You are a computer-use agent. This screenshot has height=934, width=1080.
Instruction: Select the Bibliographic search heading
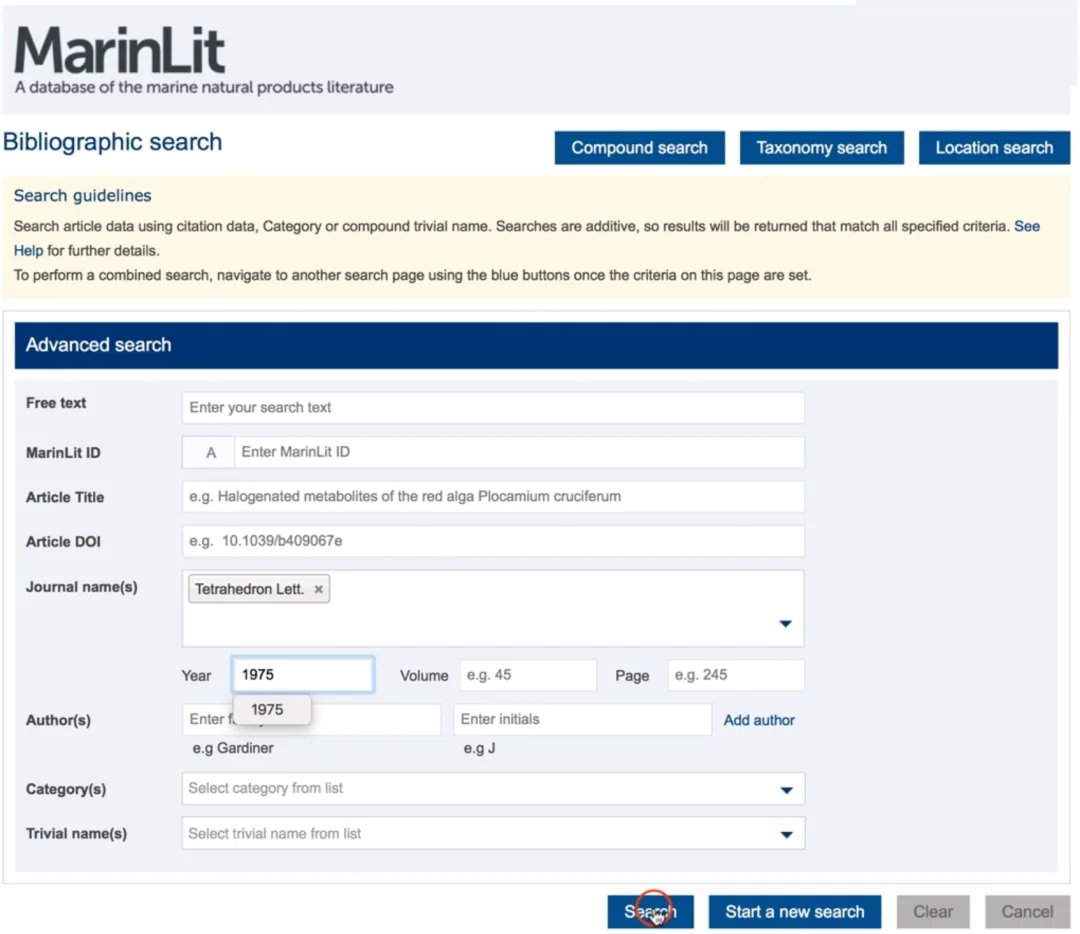112,142
